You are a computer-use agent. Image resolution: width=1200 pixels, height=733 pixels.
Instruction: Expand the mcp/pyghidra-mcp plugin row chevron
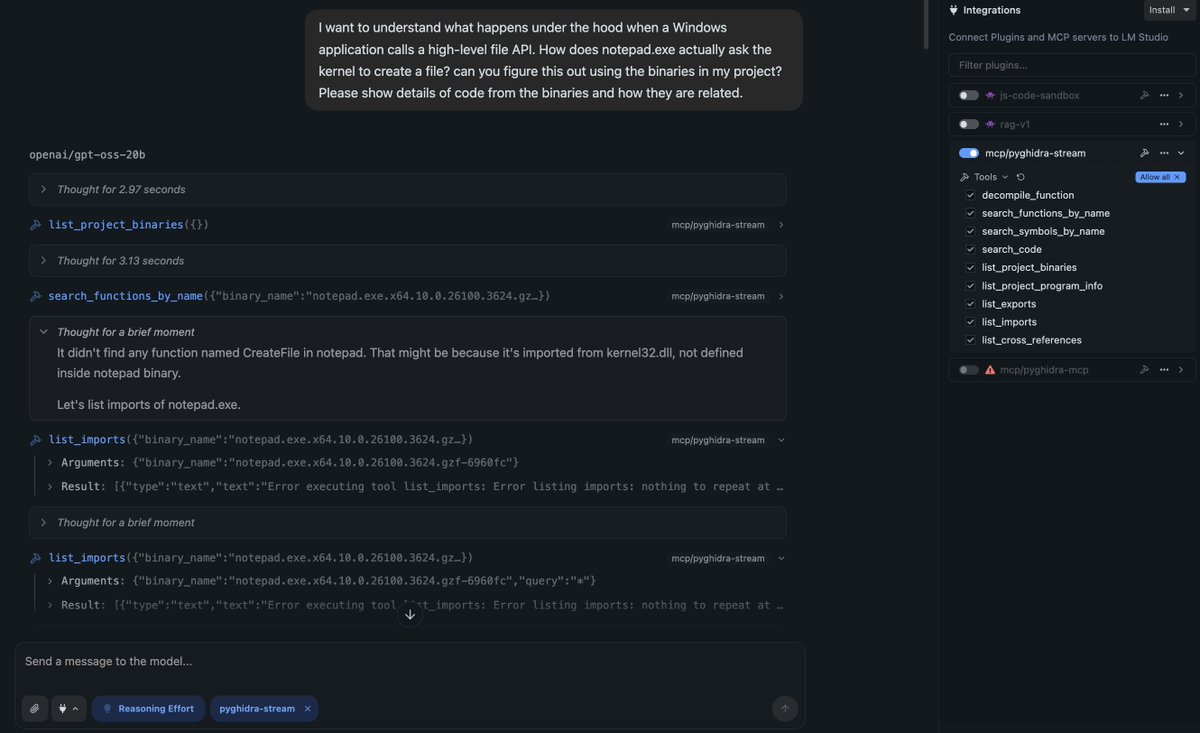1181,370
